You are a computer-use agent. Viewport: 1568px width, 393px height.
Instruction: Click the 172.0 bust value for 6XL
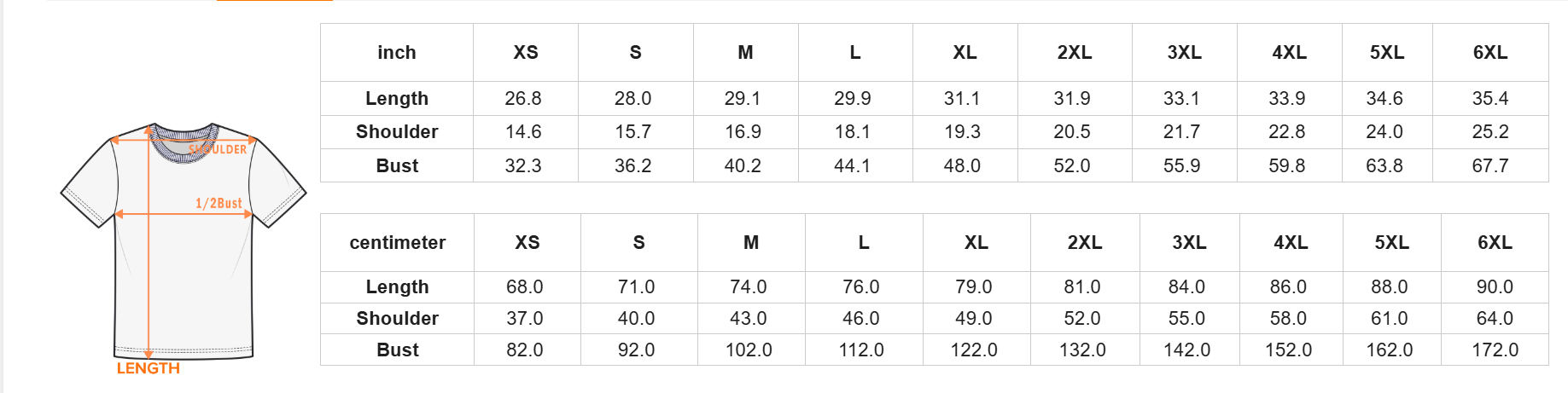pyautogui.click(x=1495, y=350)
